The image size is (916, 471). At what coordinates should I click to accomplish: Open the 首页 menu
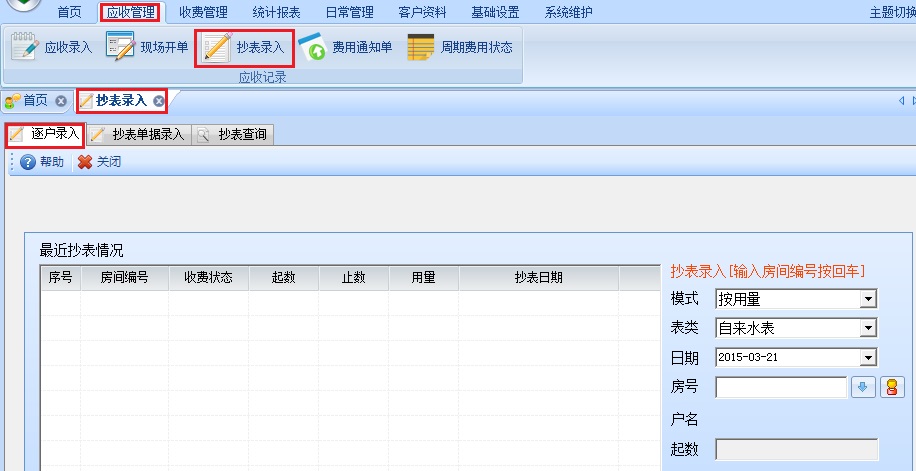point(70,12)
